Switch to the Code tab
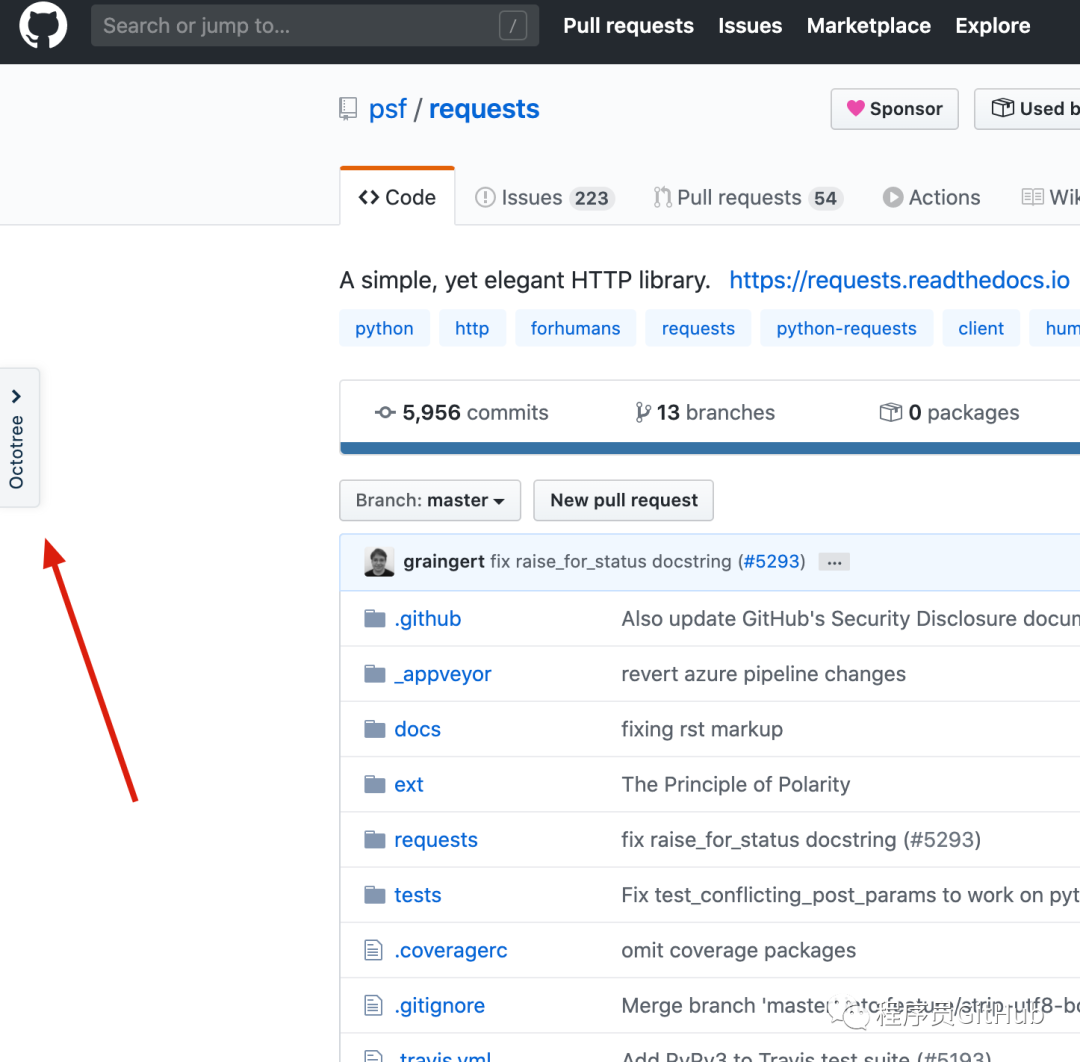 click(397, 197)
